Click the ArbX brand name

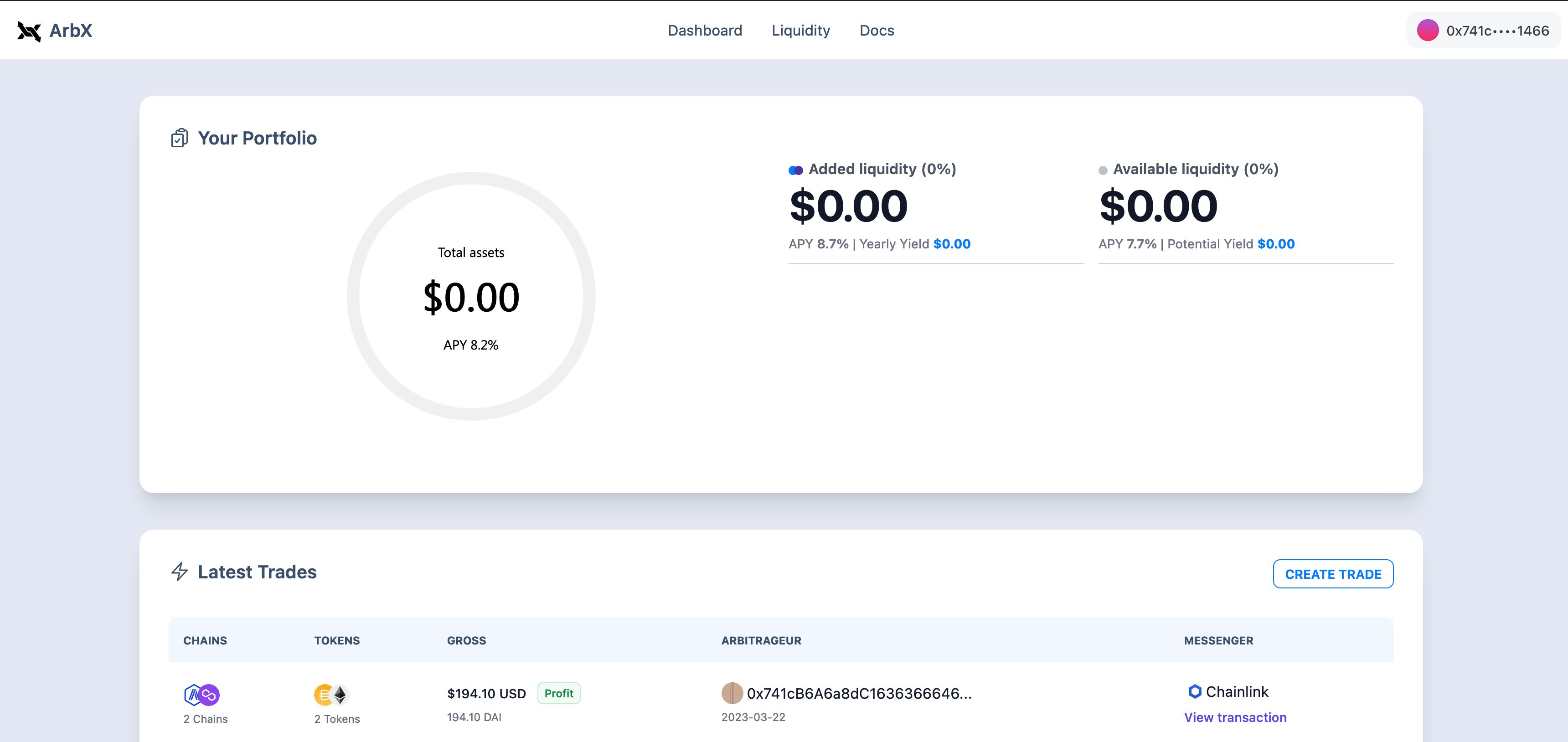[x=71, y=31]
